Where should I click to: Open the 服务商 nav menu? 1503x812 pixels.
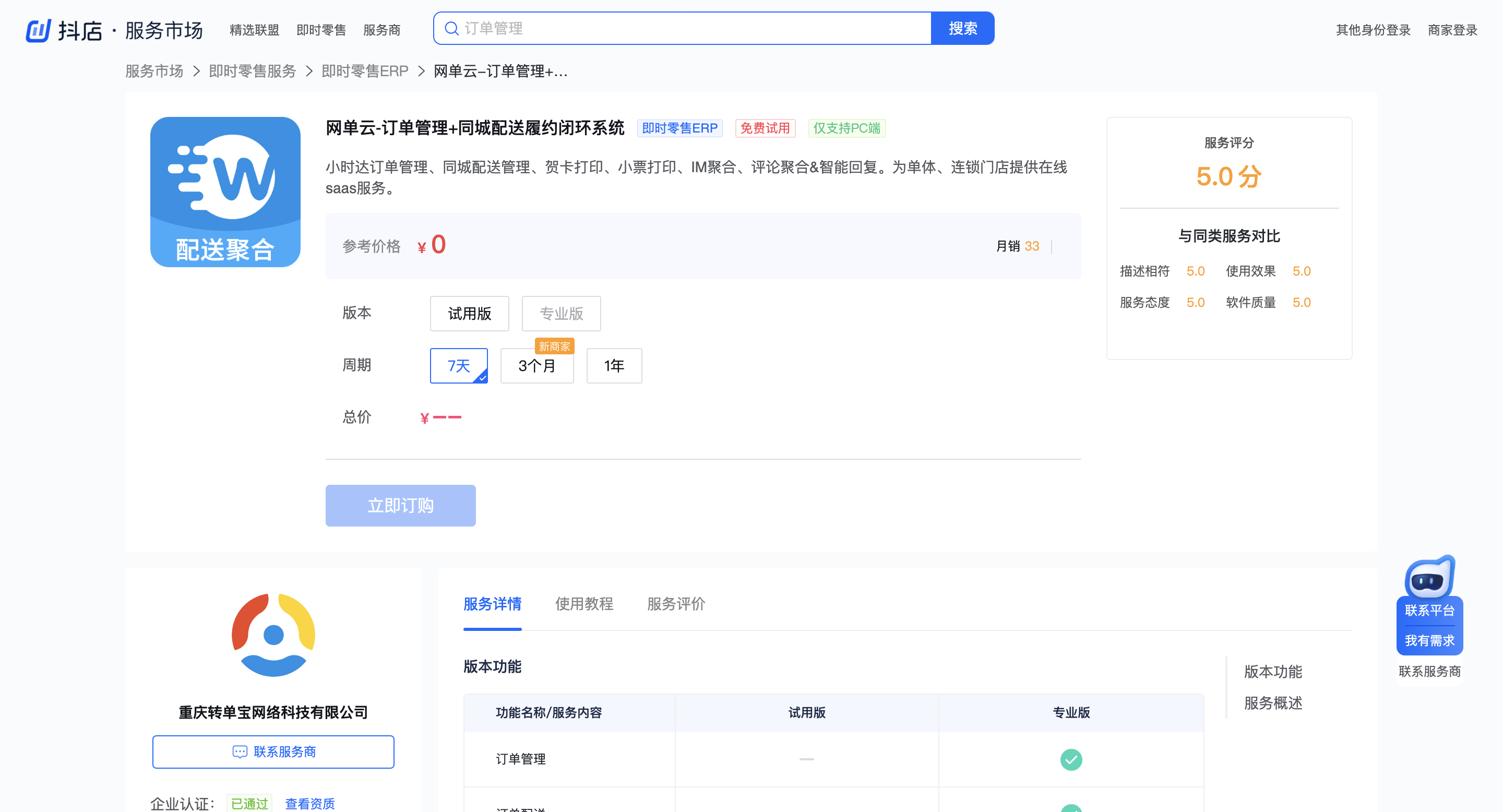pyautogui.click(x=381, y=30)
